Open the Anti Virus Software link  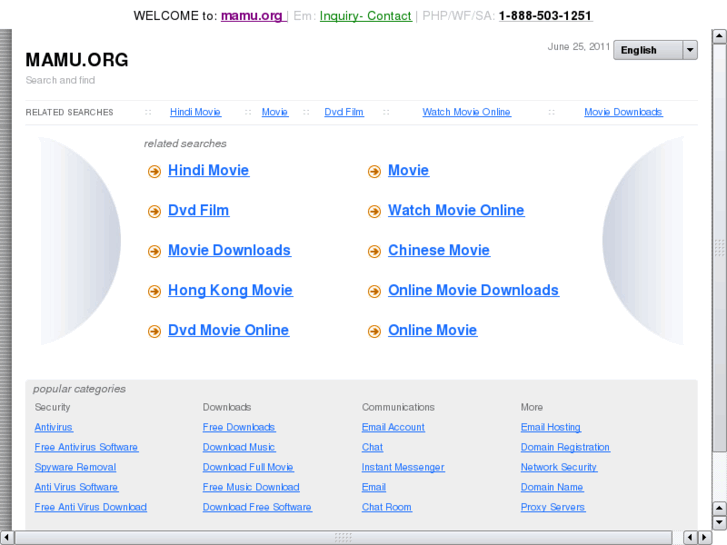(77, 487)
